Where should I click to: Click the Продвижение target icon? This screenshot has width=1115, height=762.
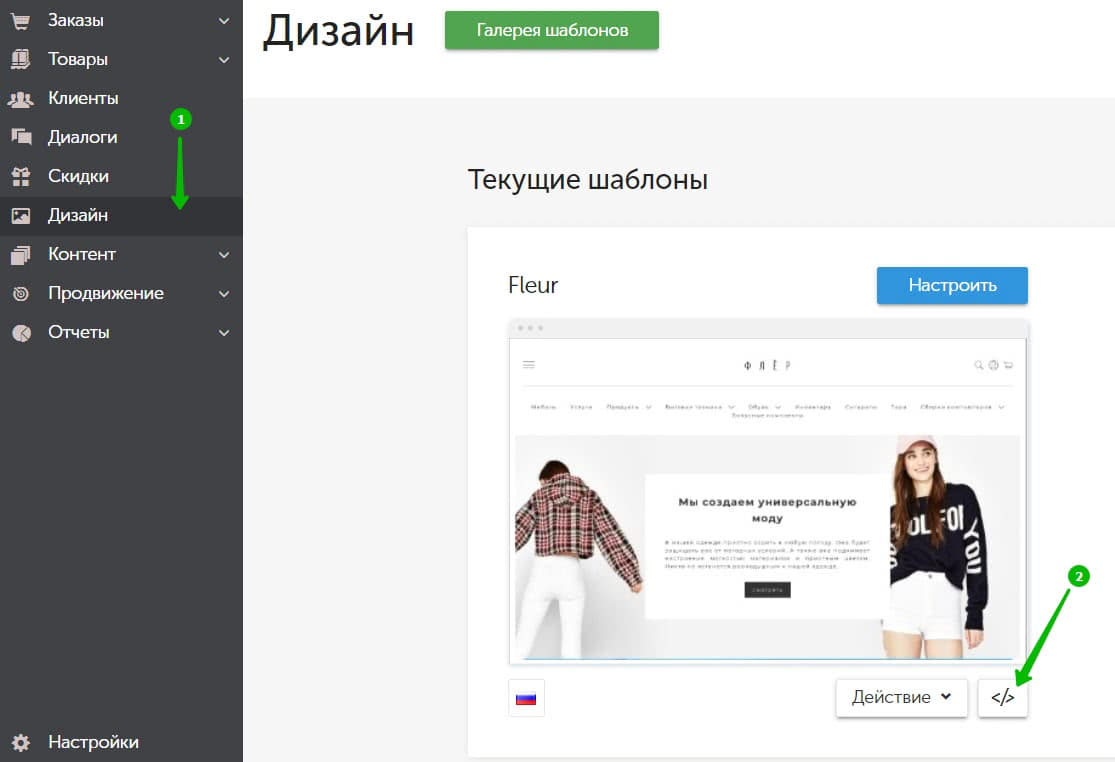[x=20, y=293]
